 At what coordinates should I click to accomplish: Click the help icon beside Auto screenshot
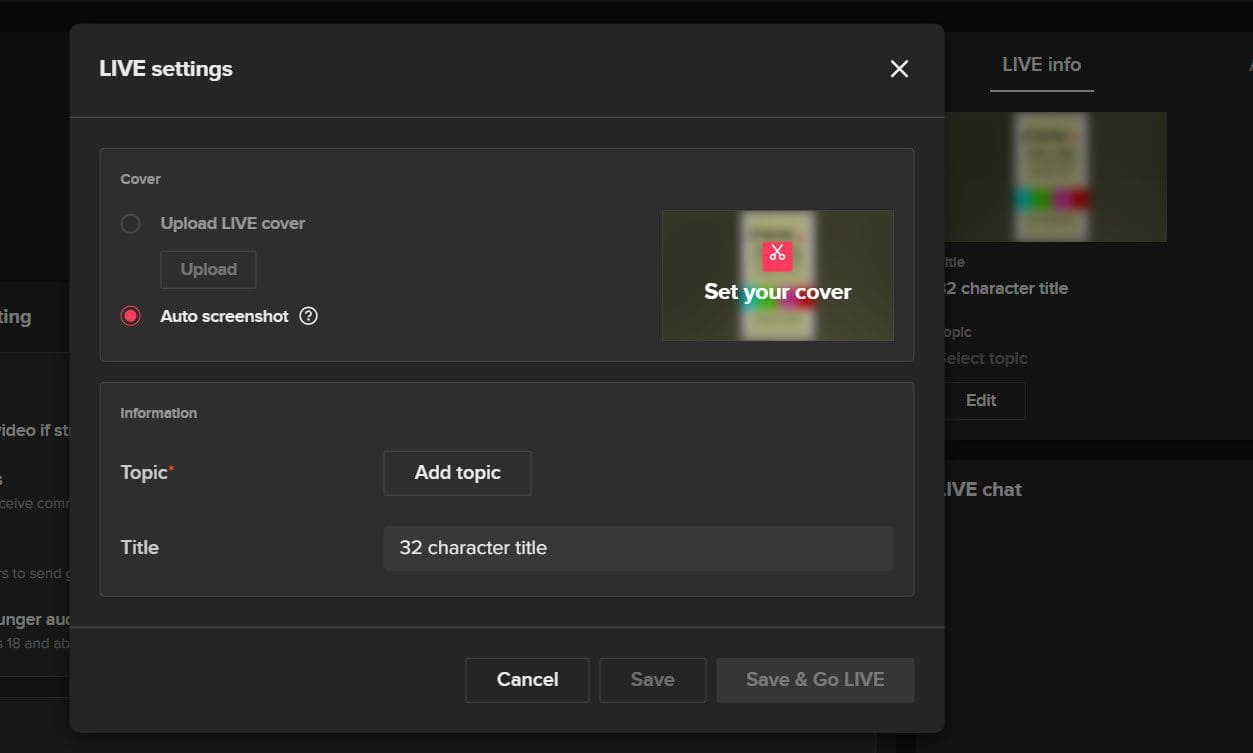click(x=309, y=316)
